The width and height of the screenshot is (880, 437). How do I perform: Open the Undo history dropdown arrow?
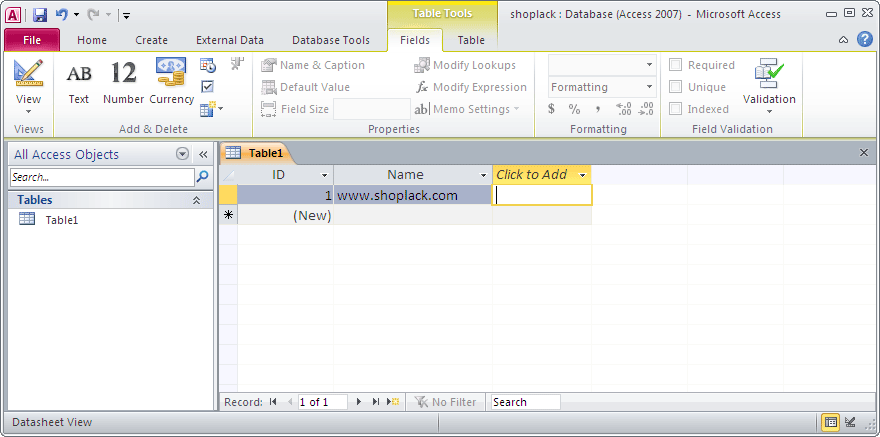coord(76,15)
